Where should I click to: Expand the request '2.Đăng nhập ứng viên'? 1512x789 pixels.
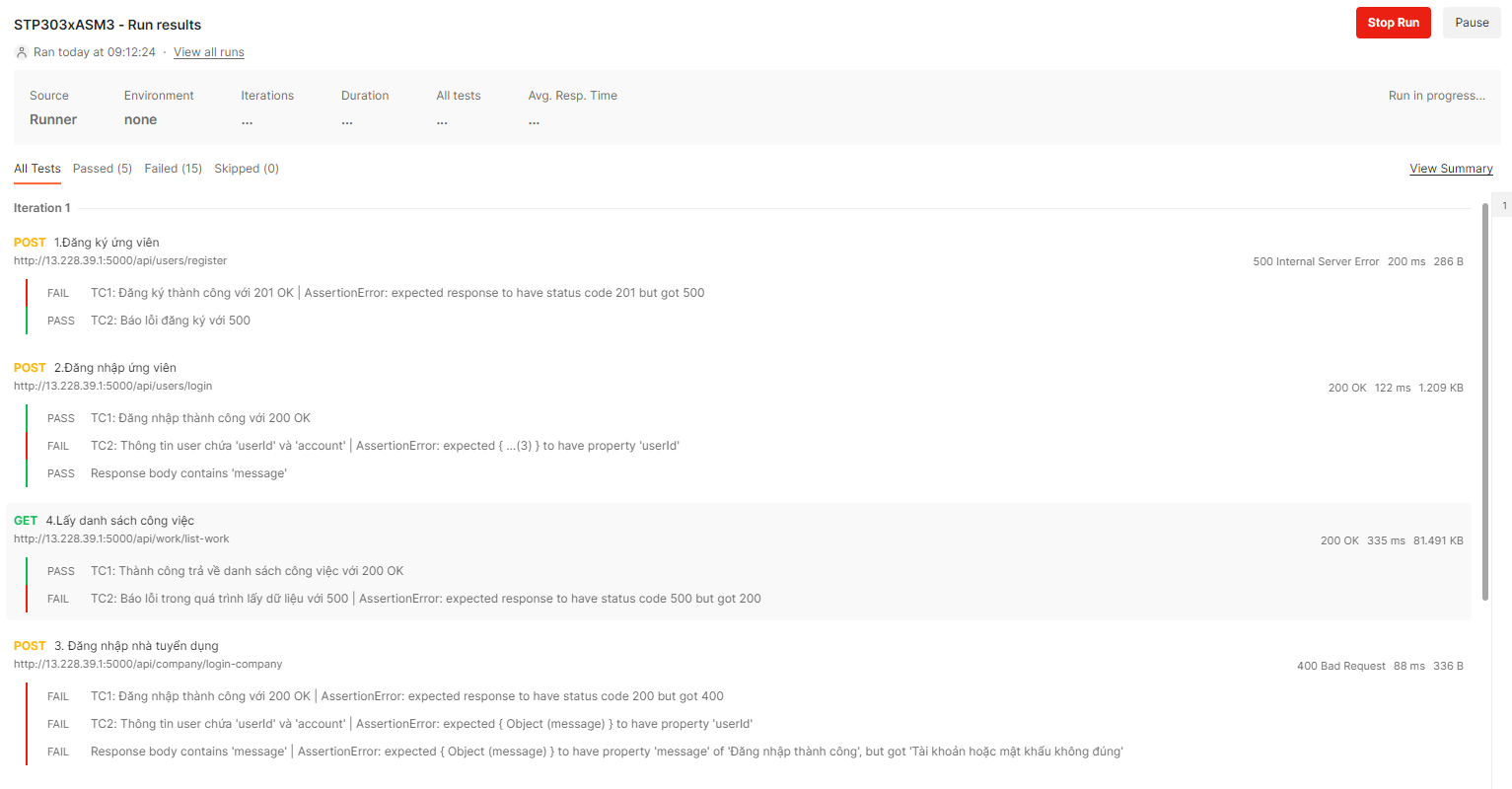(x=115, y=367)
